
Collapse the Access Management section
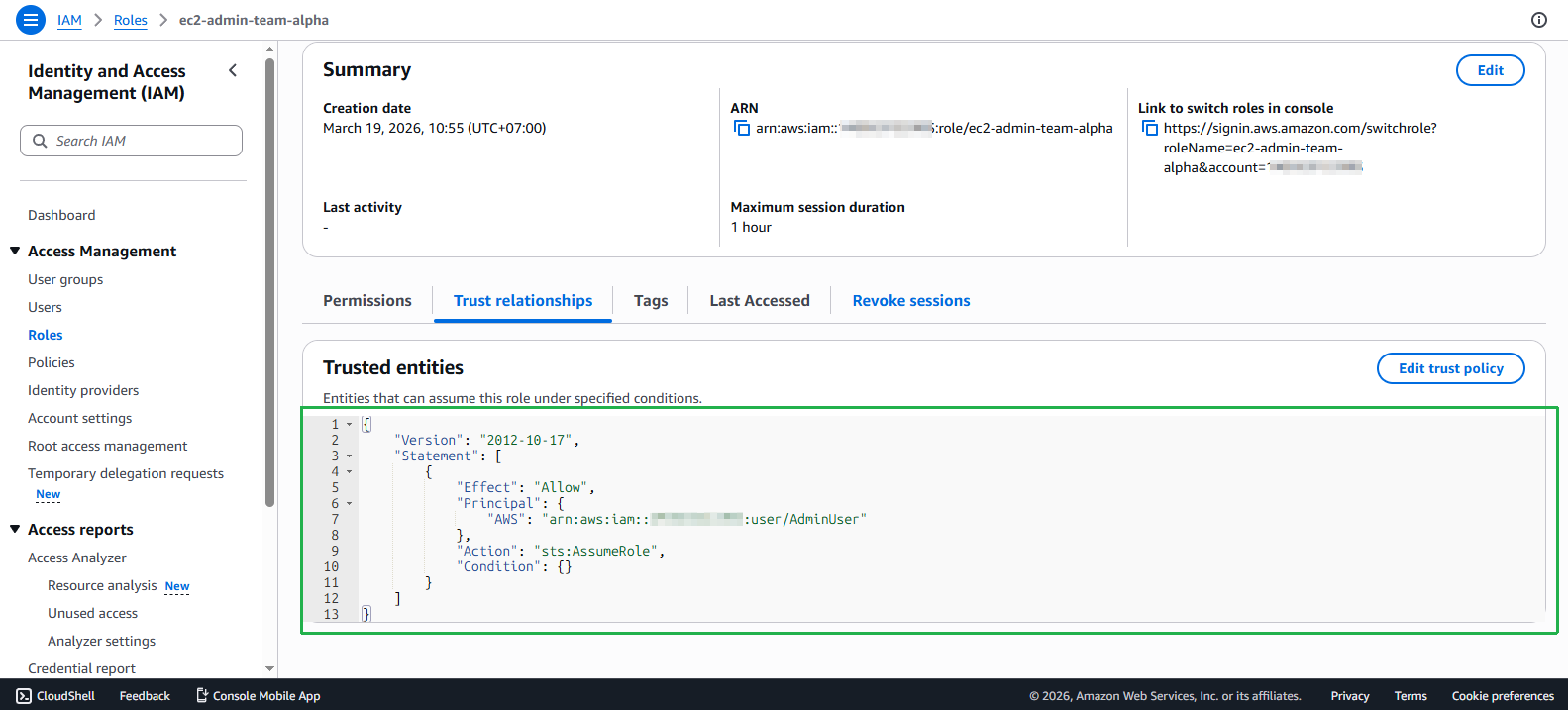pyautogui.click(x=15, y=251)
